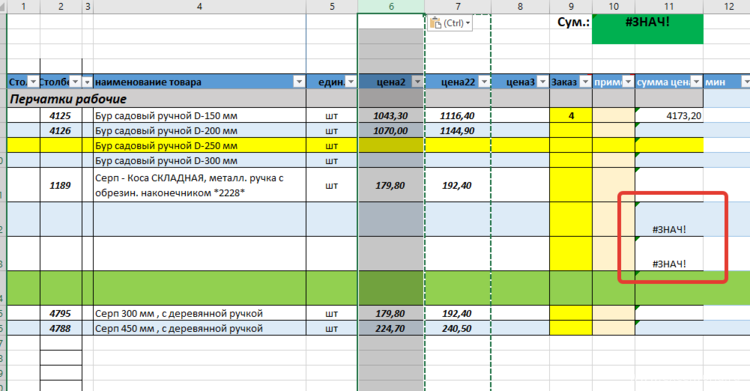Open filter dropdown for цена2 column
This screenshot has height=391, width=750.
point(417,82)
